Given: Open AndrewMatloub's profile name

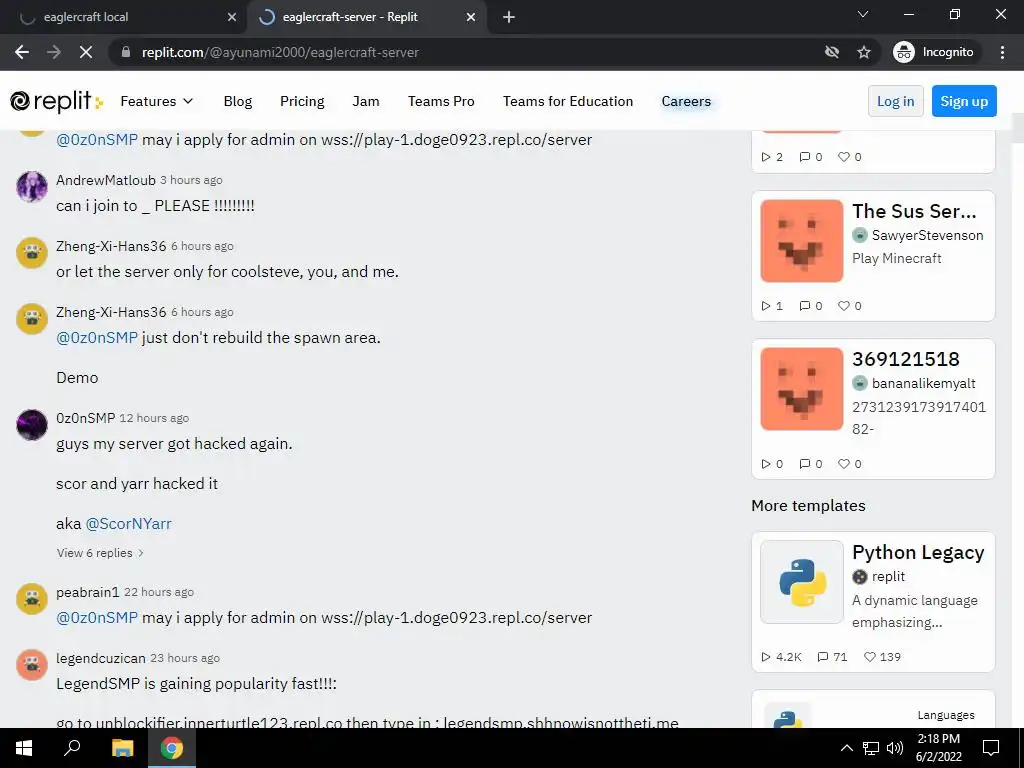Looking at the screenshot, I should point(106,180).
